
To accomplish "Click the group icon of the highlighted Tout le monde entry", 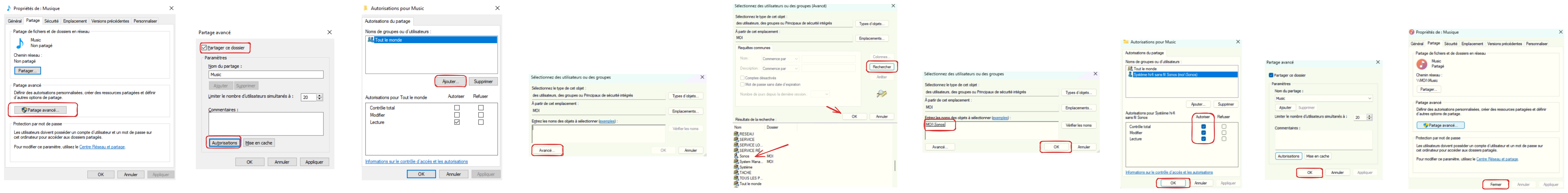I will click(x=371, y=40).
